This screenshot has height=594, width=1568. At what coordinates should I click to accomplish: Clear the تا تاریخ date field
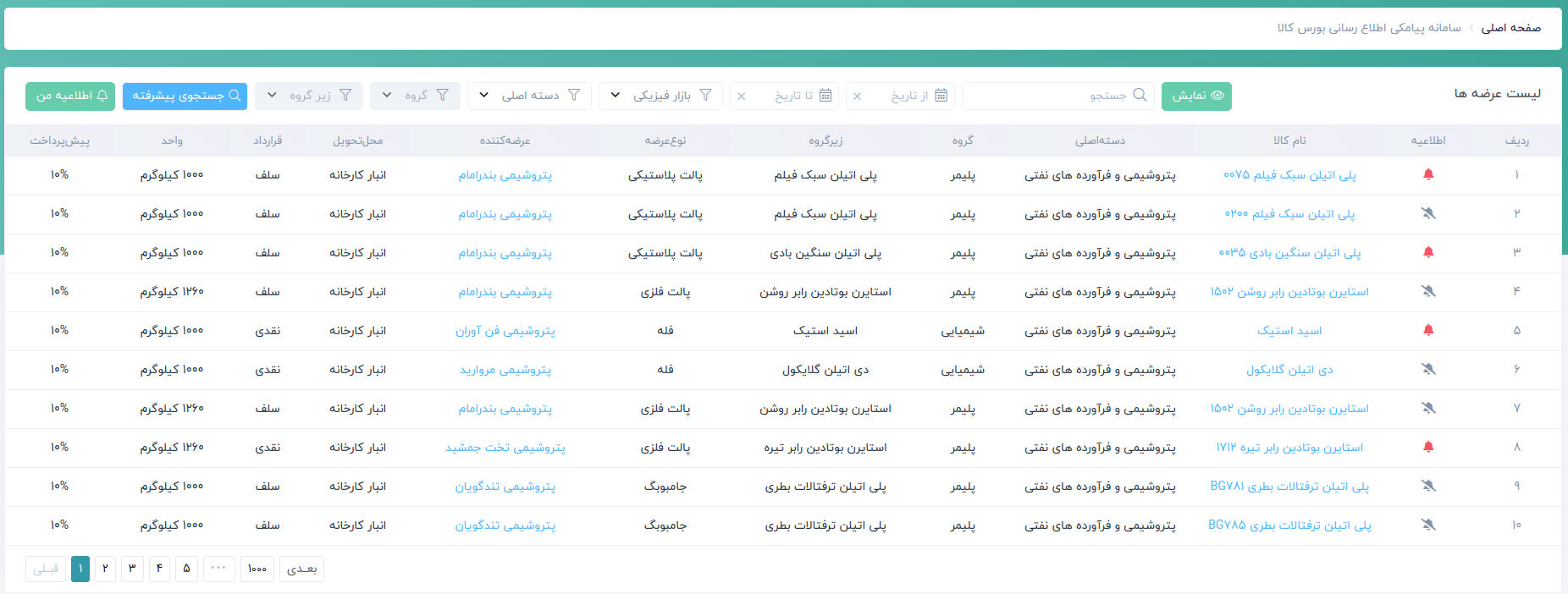(x=742, y=96)
